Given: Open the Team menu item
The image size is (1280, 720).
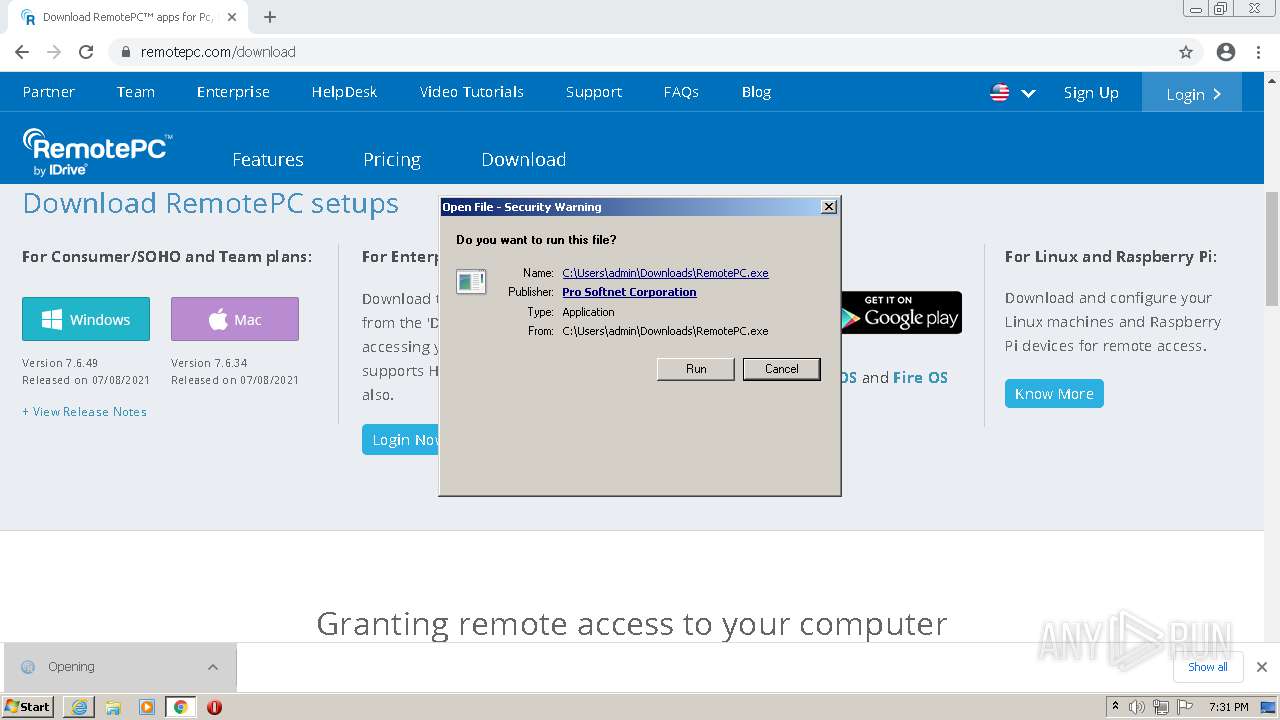Looking at the screenshot, I should click(135, 92).
